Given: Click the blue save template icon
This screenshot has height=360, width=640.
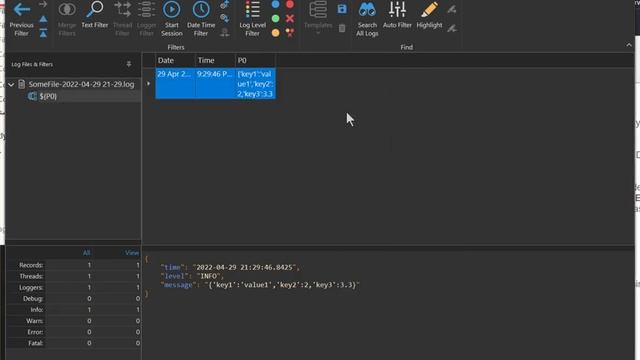Looking at the screenshot, I should pyautogui.click(x=342, y=9).
